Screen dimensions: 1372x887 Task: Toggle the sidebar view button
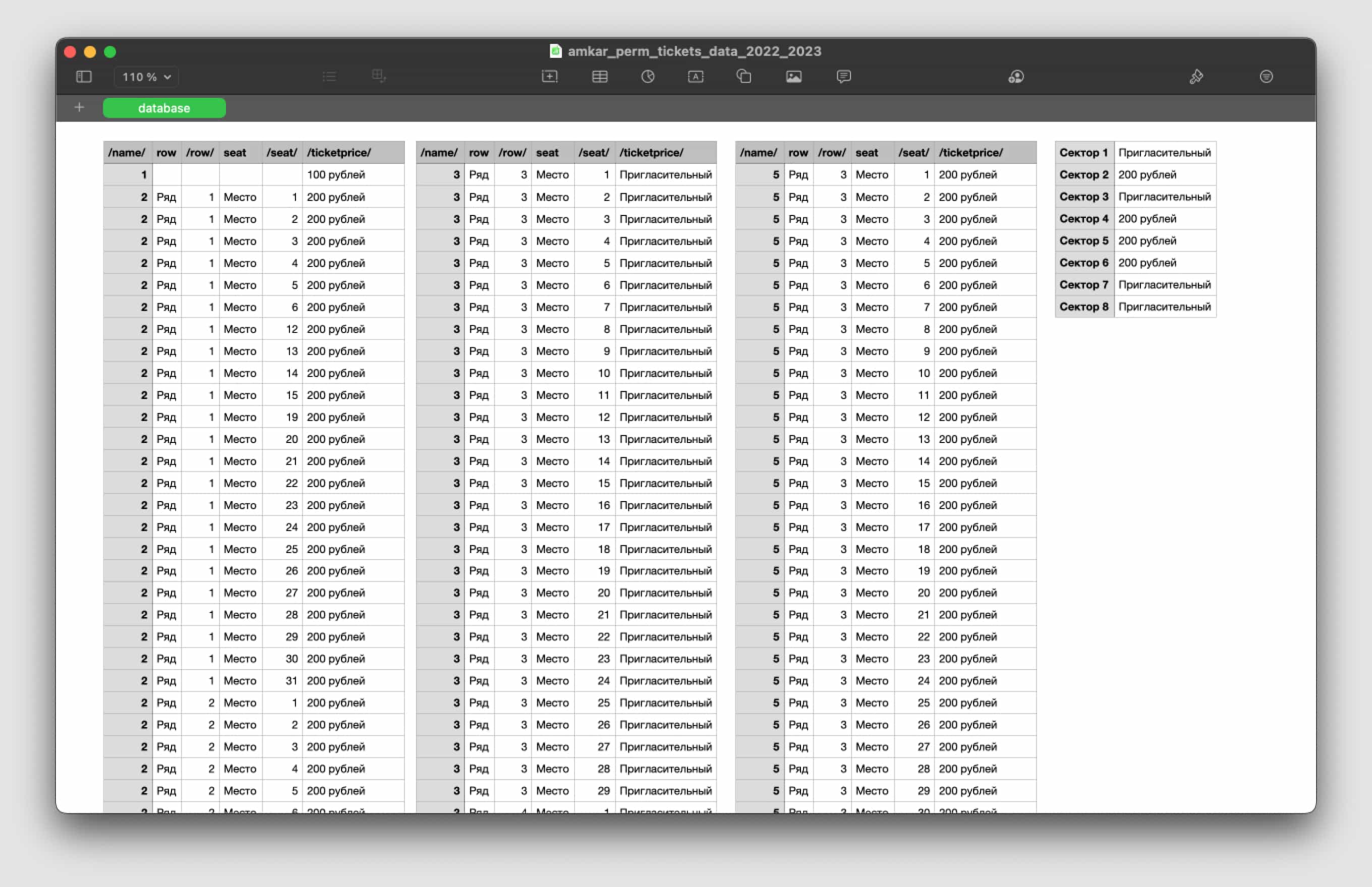tap(84, 77)
